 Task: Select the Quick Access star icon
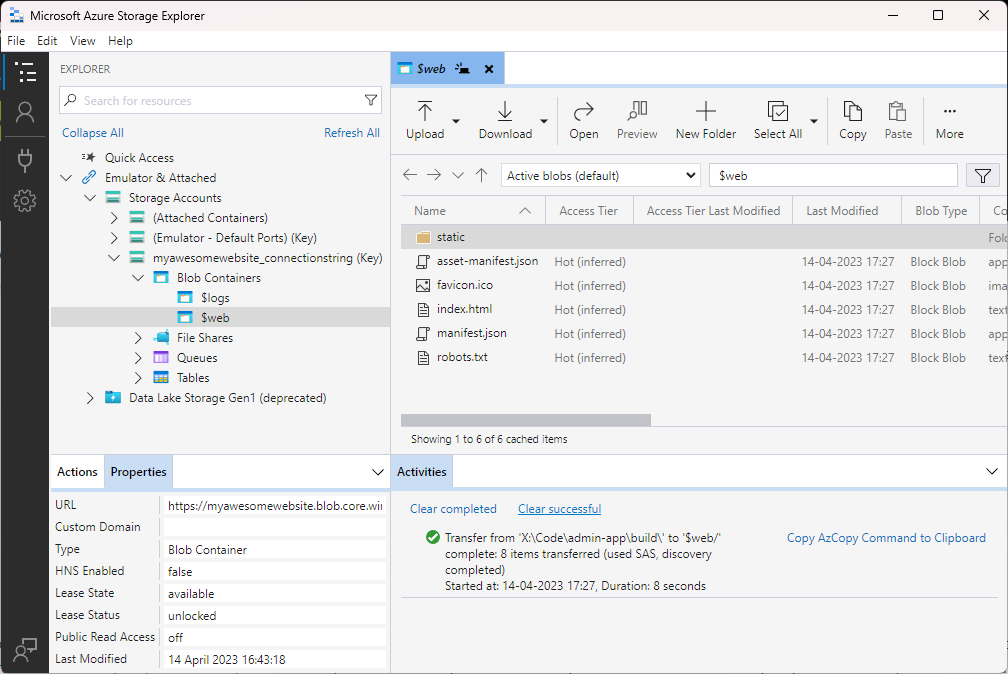tap(89, 158)
